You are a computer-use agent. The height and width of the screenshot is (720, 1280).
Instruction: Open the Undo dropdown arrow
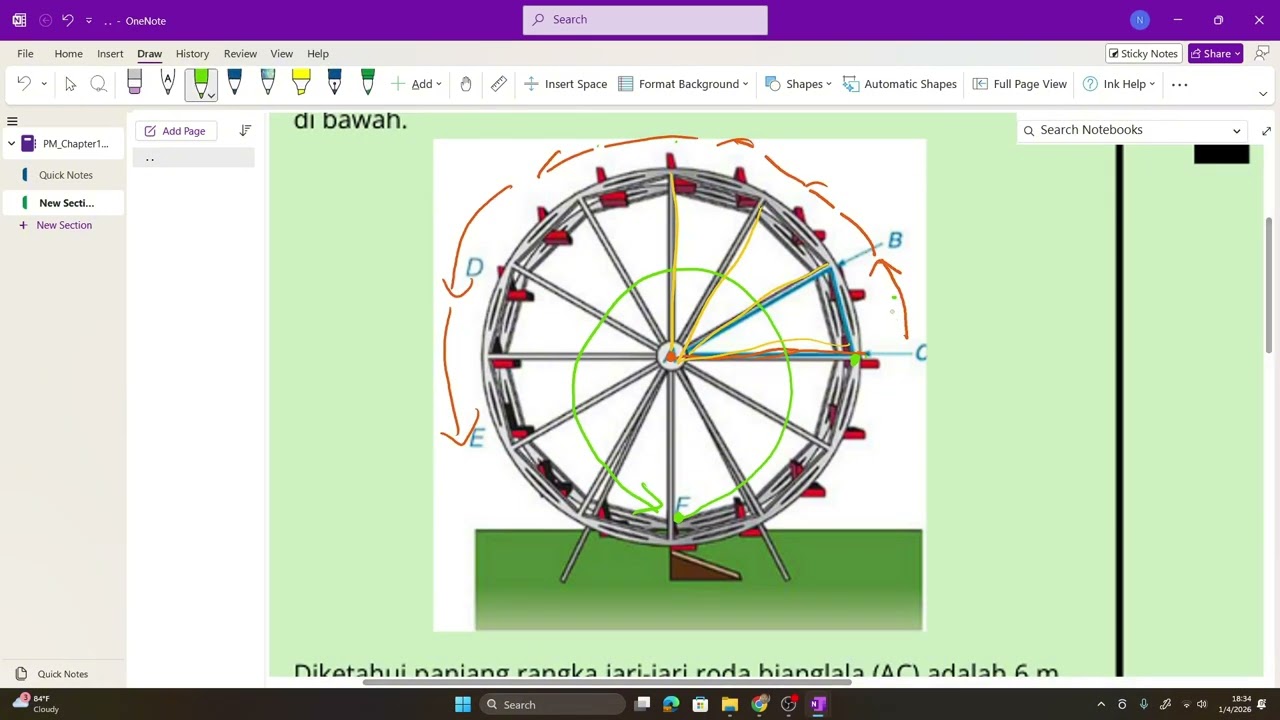tap(43, 84)
